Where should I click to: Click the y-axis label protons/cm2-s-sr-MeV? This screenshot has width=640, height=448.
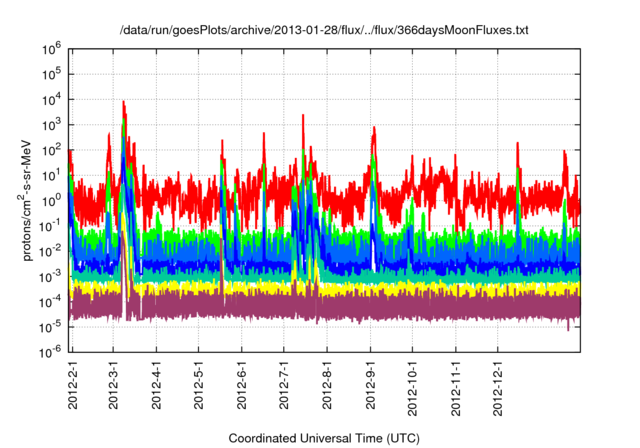tap(25, 200)
